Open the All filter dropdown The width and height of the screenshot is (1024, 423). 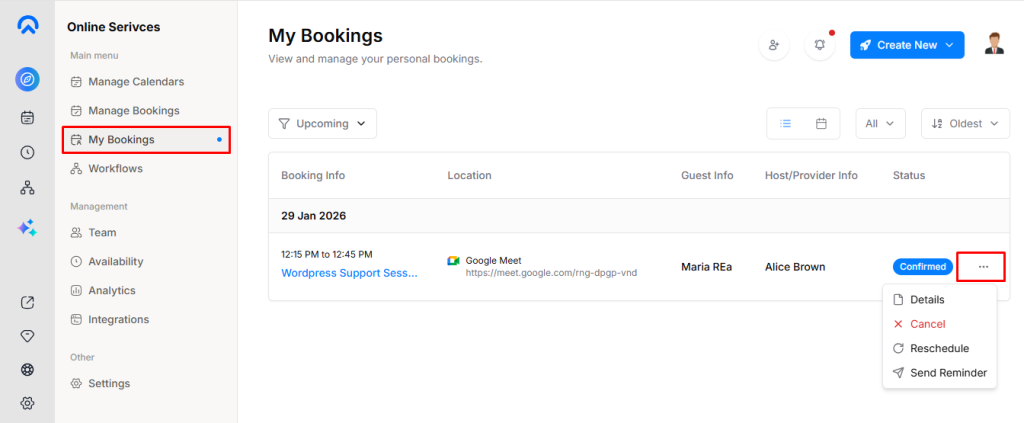pos(880,123)
